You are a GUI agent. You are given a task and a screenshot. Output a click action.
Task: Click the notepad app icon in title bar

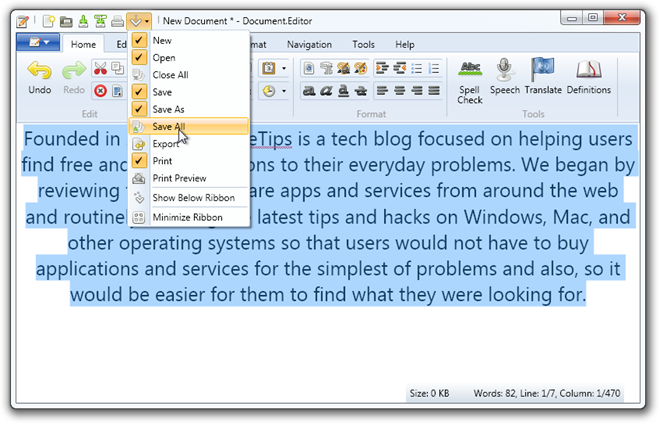pos(22,21)
